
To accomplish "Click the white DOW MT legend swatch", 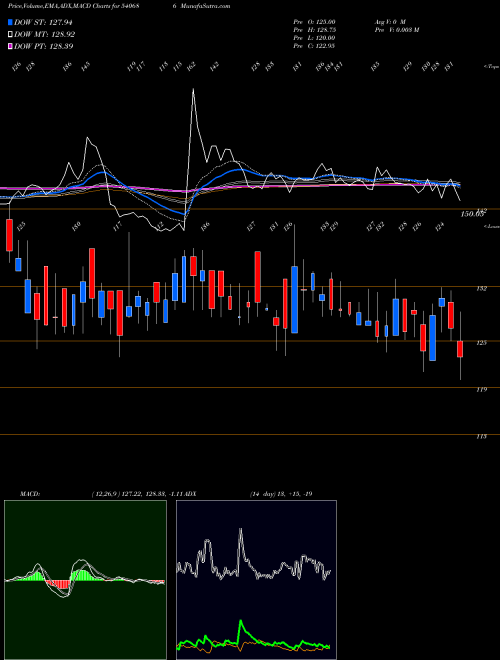I will pyautogui.click(x=10, y=34).
